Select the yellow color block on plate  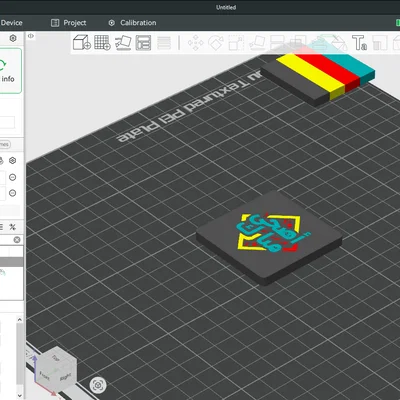pyautogui.click(x=311, y=76)
